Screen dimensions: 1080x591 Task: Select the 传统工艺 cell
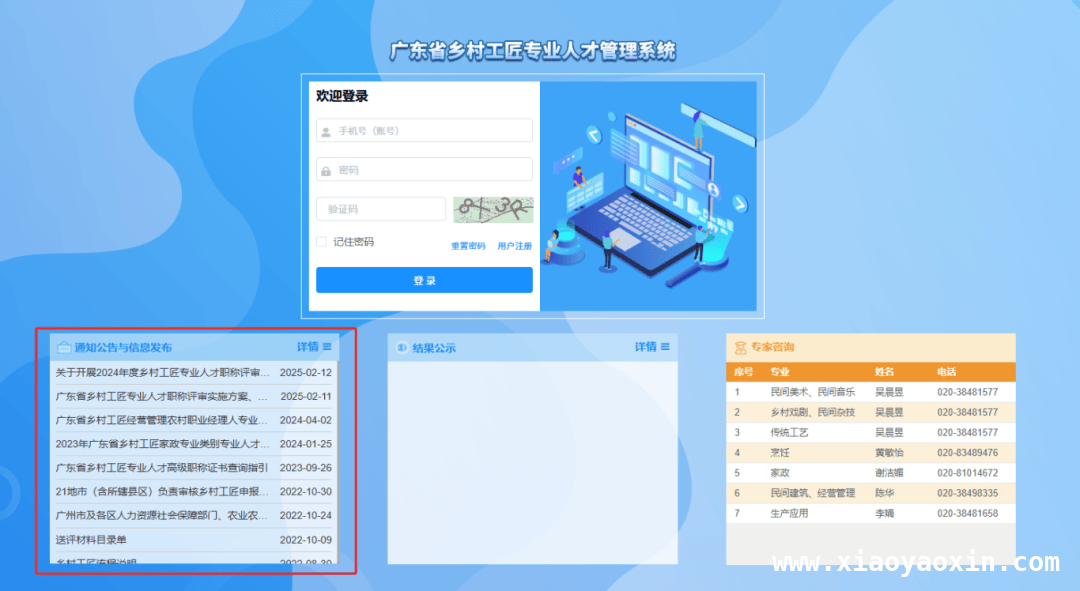click(x=789, y=433)
